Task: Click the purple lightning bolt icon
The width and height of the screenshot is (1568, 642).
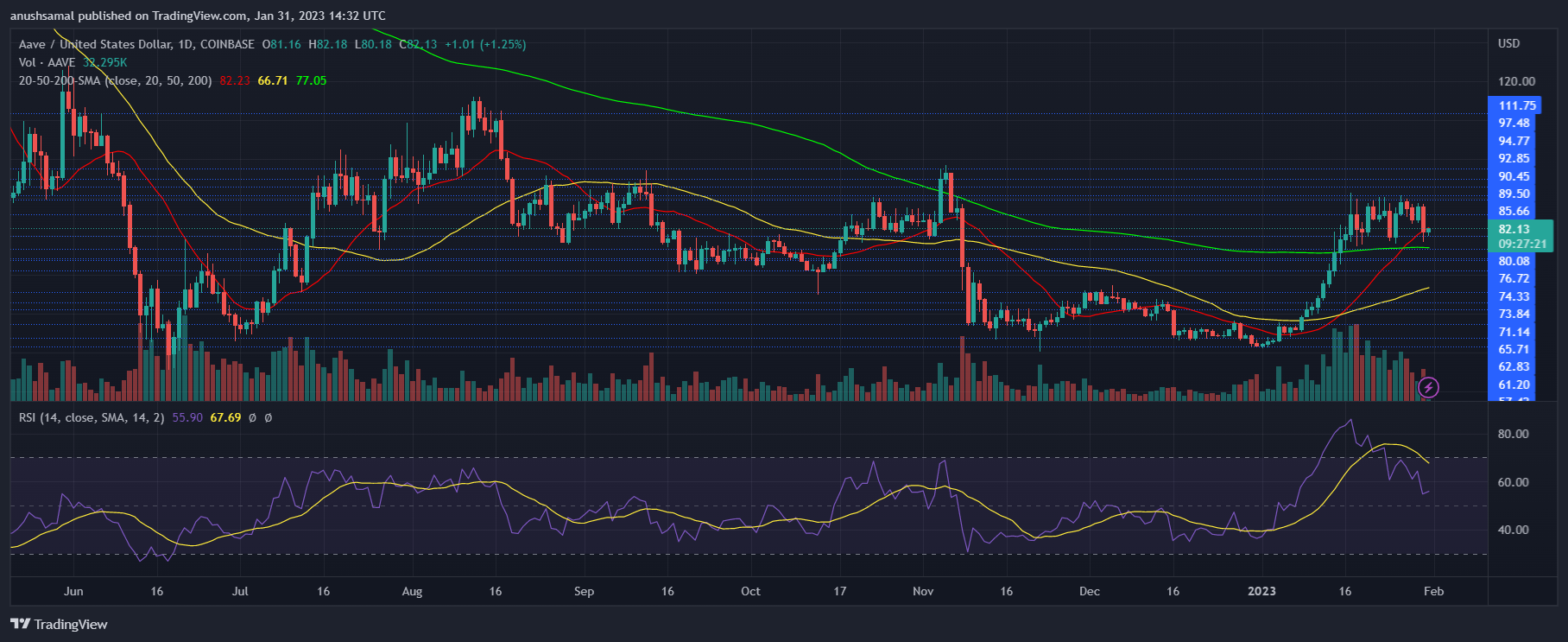Action: click(1429, 387)
